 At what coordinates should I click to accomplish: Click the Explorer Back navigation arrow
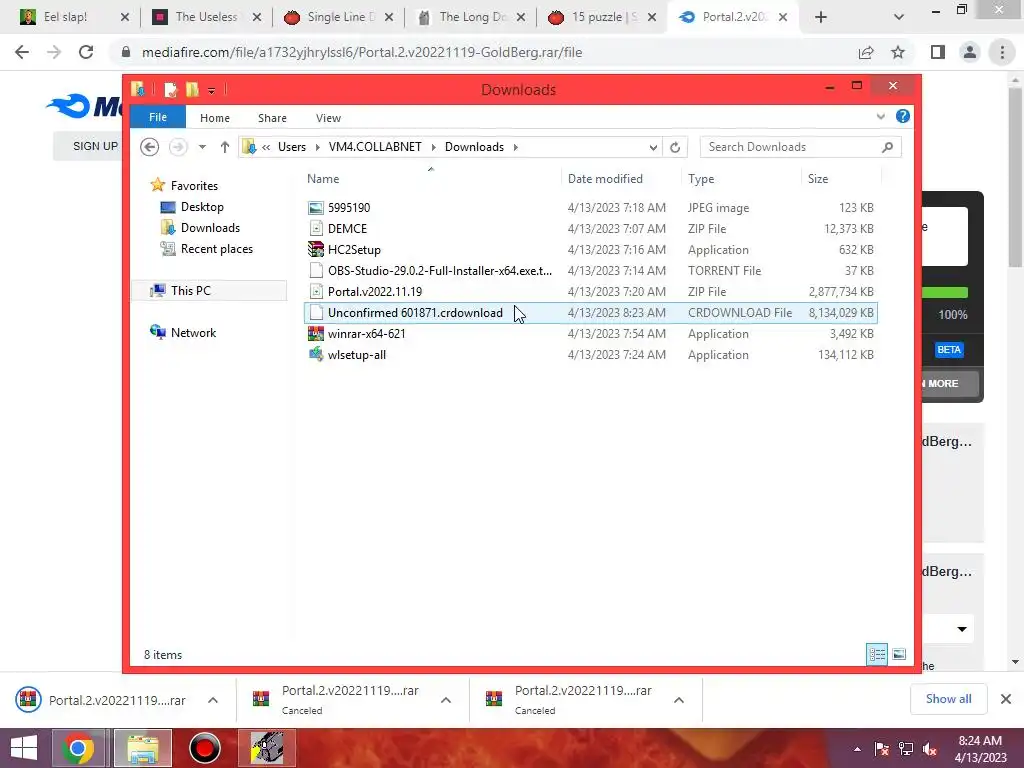pos(150,147)
